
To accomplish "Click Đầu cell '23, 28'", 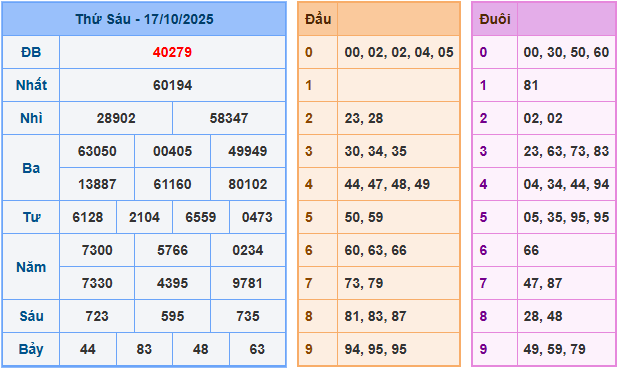I will tap(364, 118).
